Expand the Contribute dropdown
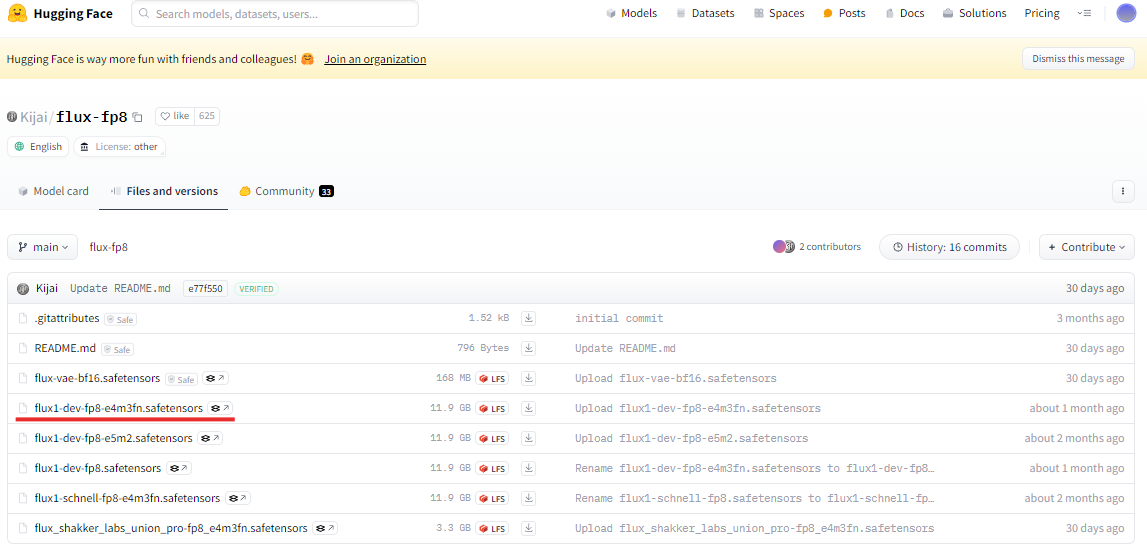Screen dimensions: 1147x545 pos(1086,247)
